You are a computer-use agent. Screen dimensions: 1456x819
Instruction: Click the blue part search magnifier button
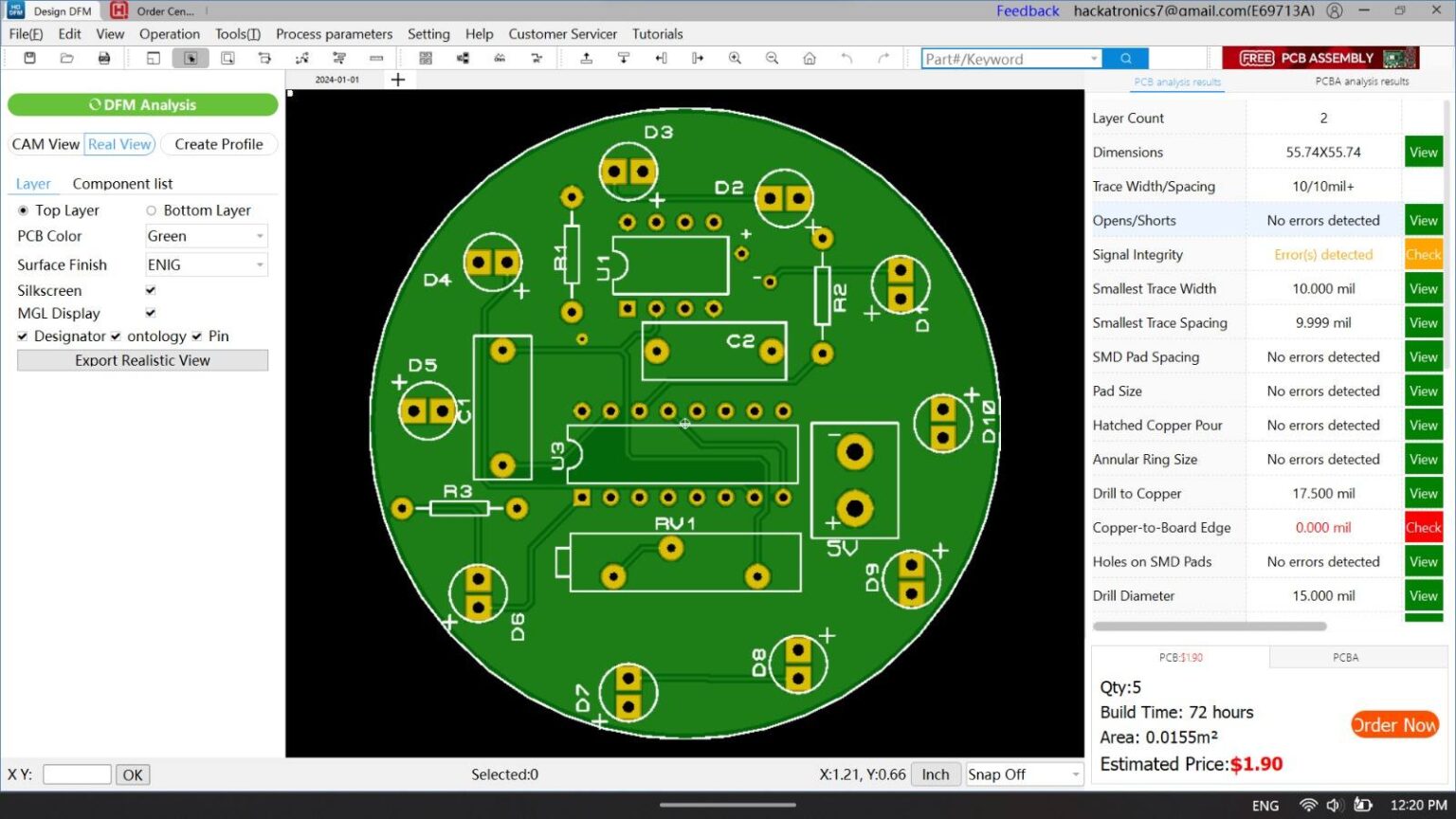tap(1124, 58)
